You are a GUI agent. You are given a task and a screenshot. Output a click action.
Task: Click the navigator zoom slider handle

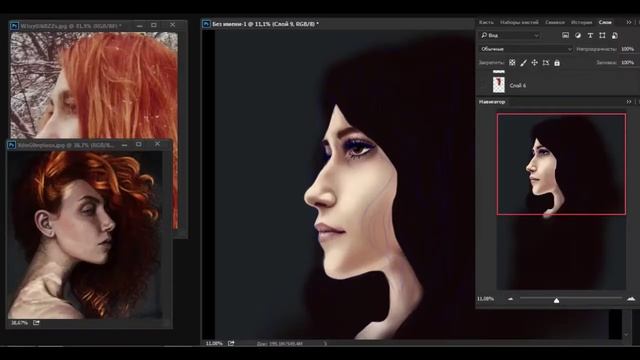(556, 300)
